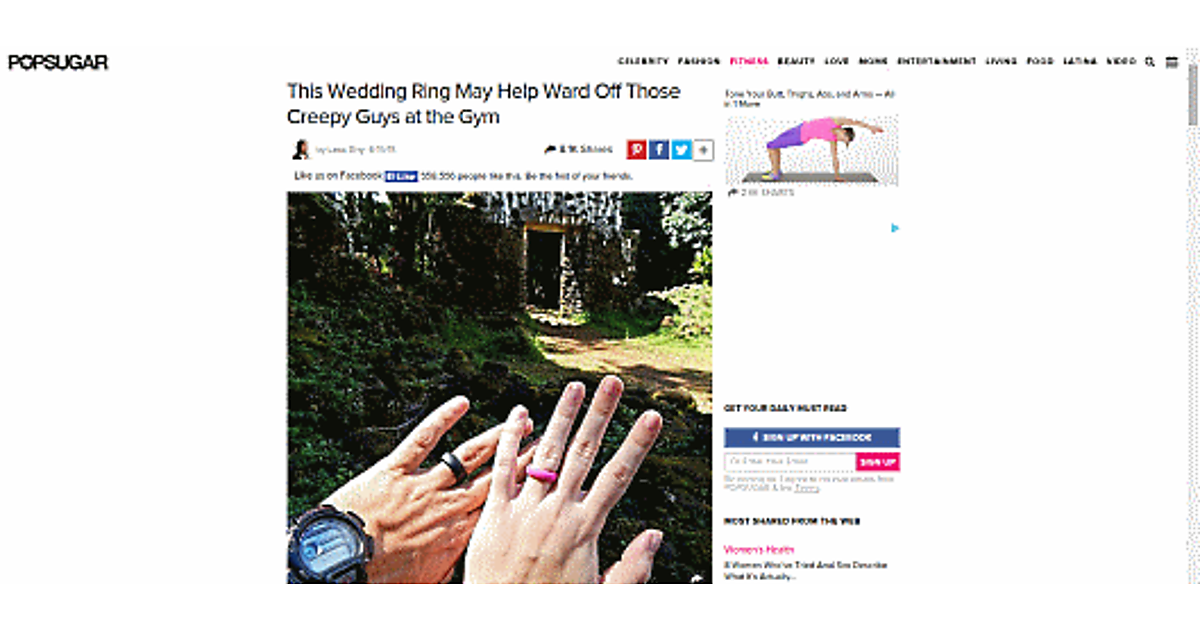Open the search magnifier icon

click(1150, 62)
